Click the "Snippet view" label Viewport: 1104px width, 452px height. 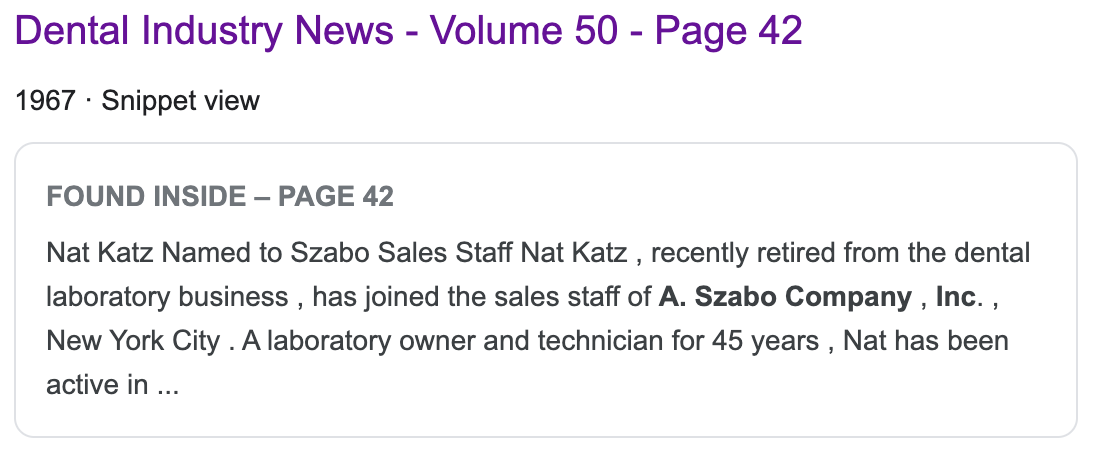point(180,100)
